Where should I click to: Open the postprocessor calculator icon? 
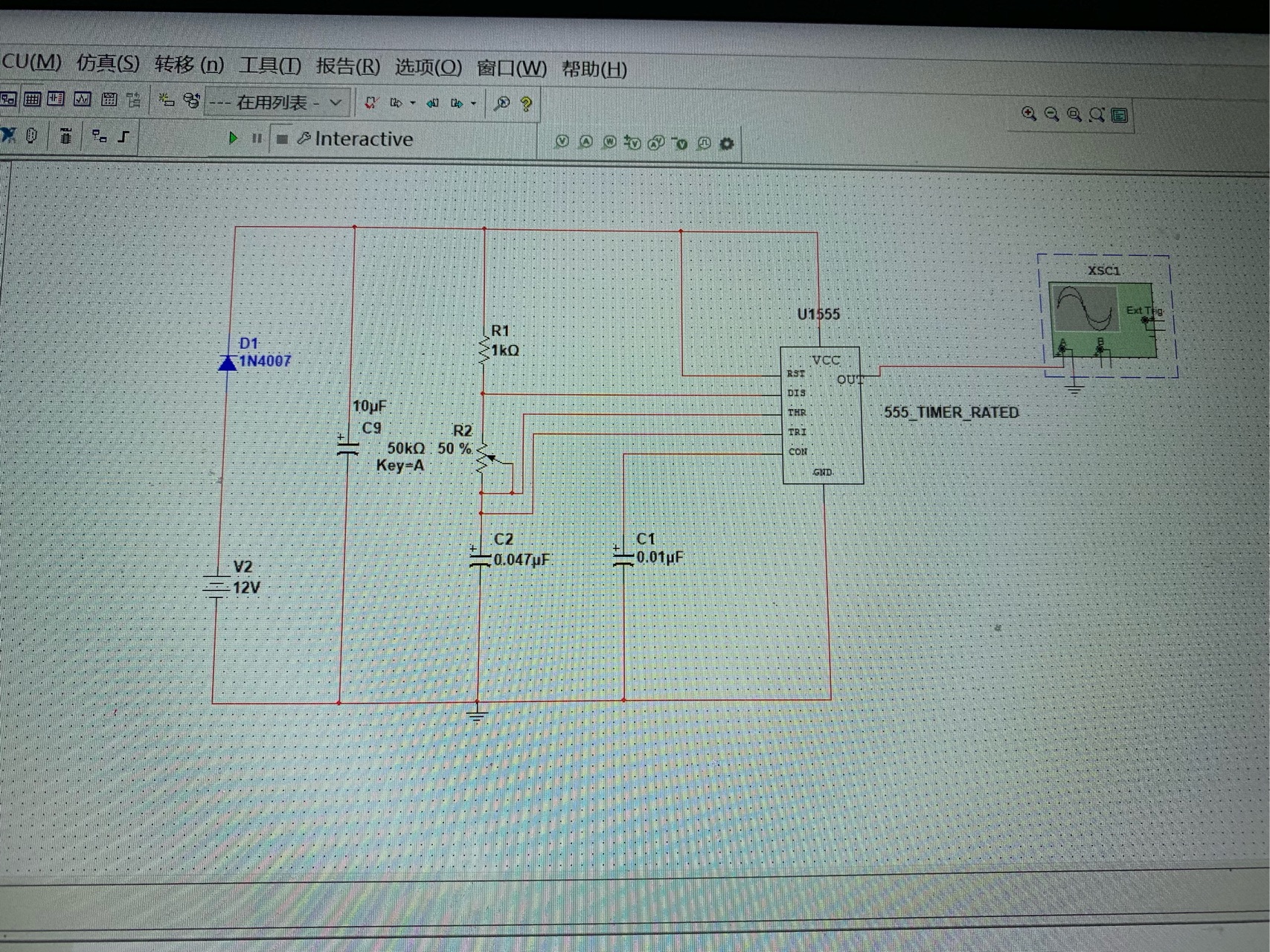(109, 100)
